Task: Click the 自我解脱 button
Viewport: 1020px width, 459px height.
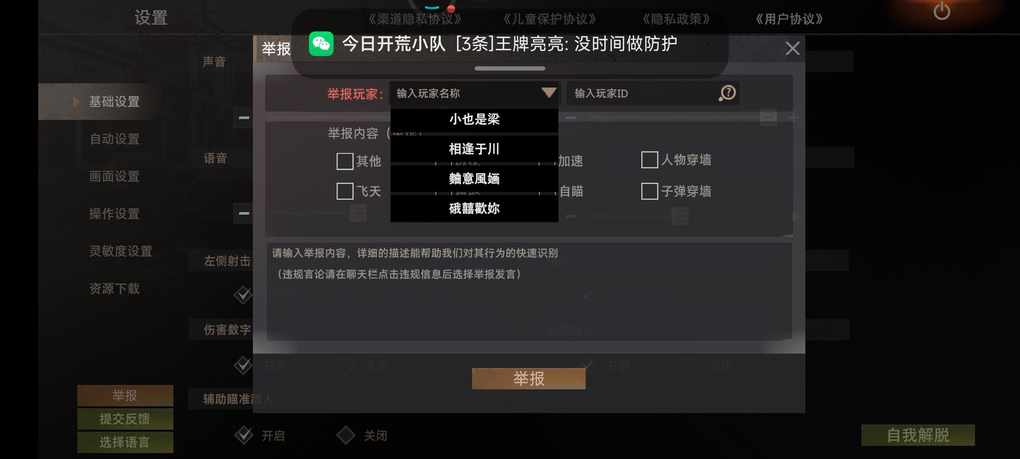Action: (x=918, y=435)
